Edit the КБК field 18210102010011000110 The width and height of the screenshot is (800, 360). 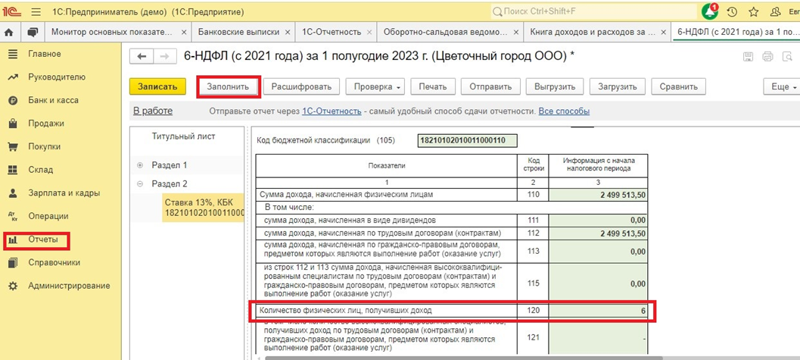pyautogui.click(x=467, y=140)
